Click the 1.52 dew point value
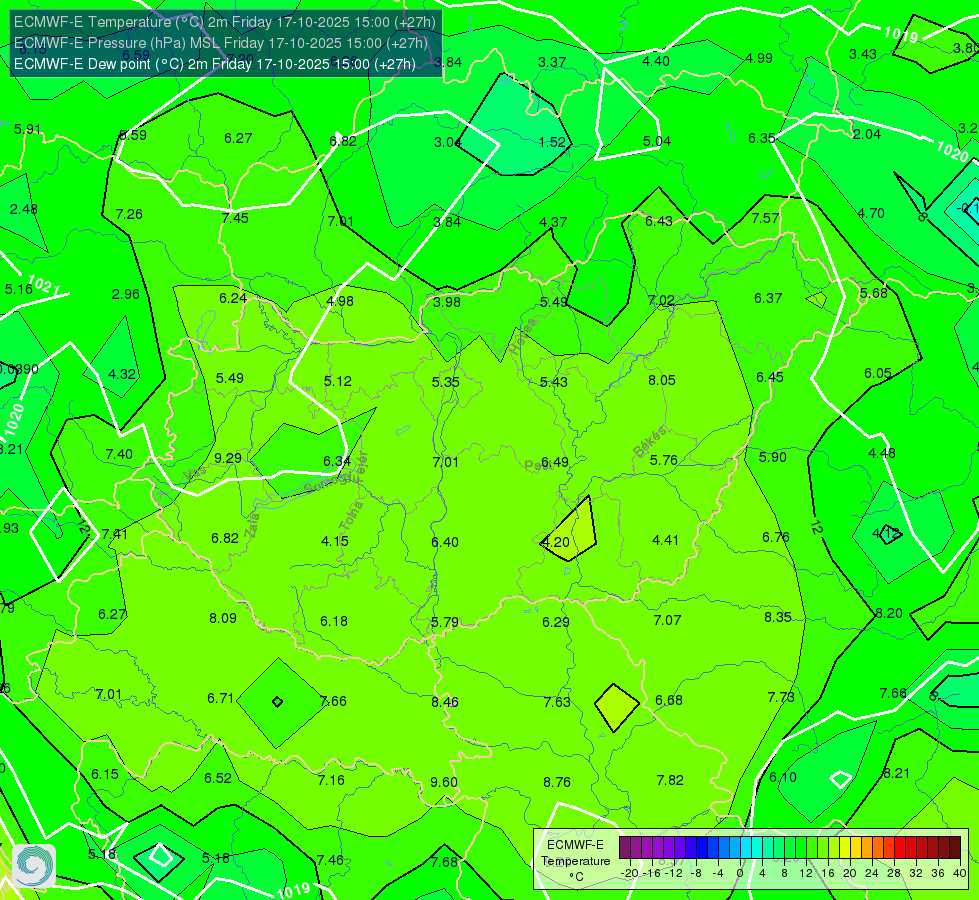 (x=552, y=142)
